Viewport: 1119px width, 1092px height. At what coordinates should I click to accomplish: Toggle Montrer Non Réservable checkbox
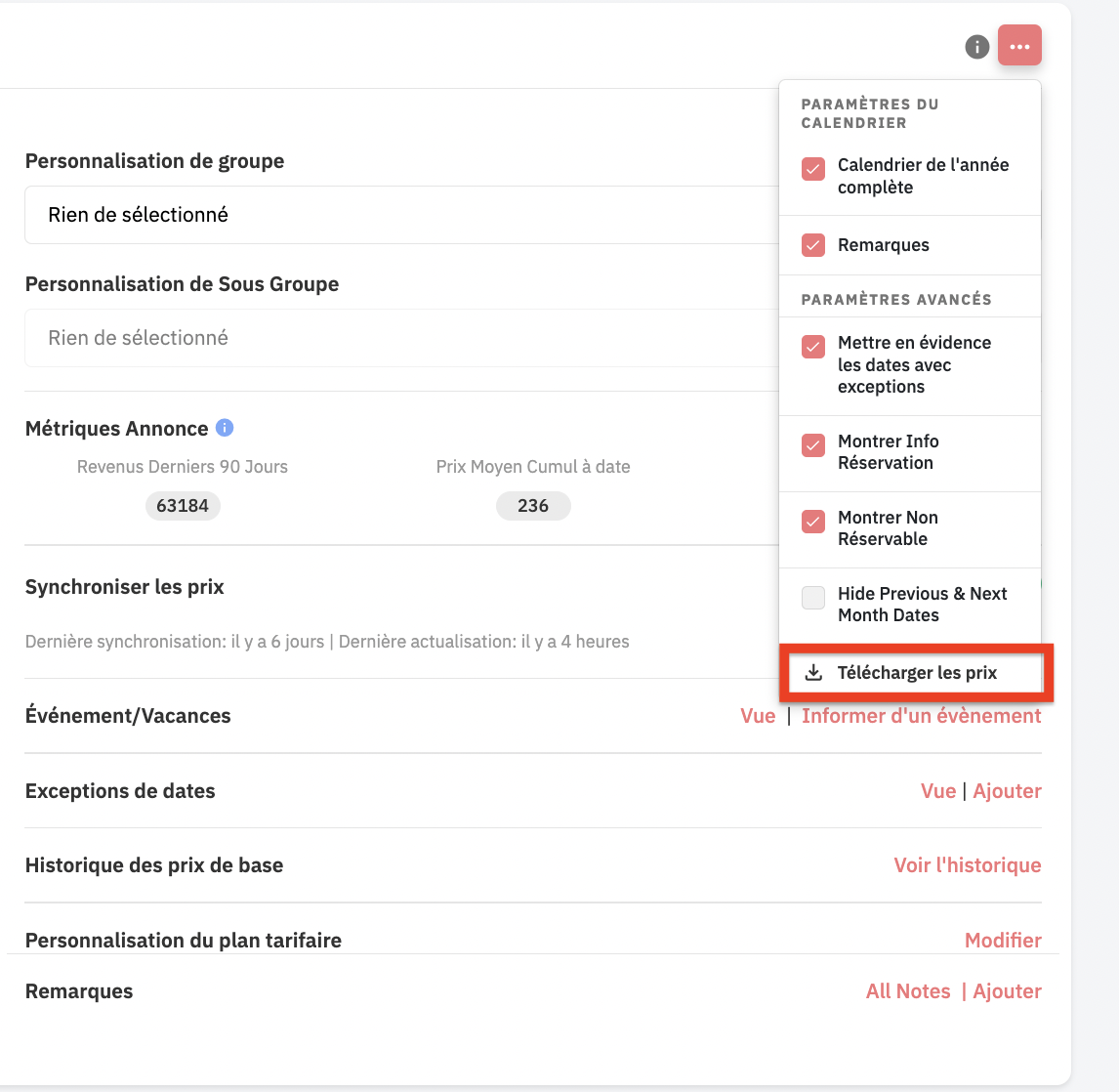coord(812,522)
